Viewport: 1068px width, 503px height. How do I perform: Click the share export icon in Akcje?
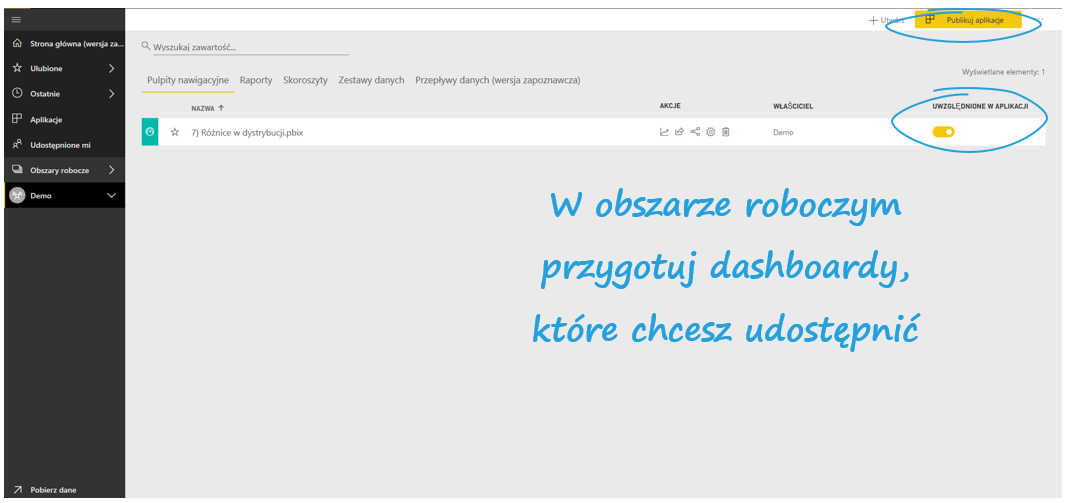[679, 132]
